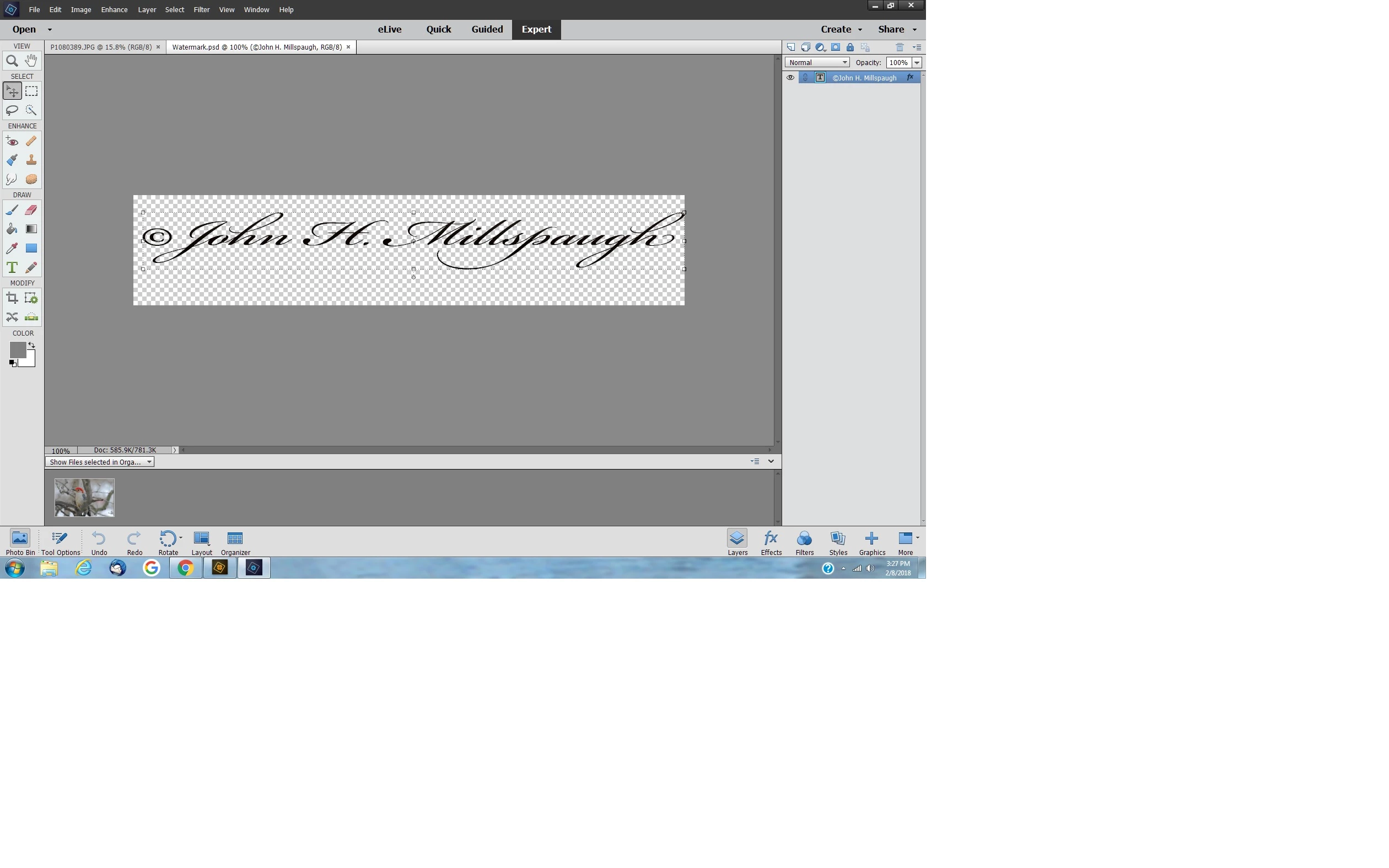Switch to the P1080389.JPG document tab
The height and width of the screenshot is (868, 1389).
point(101,47)
